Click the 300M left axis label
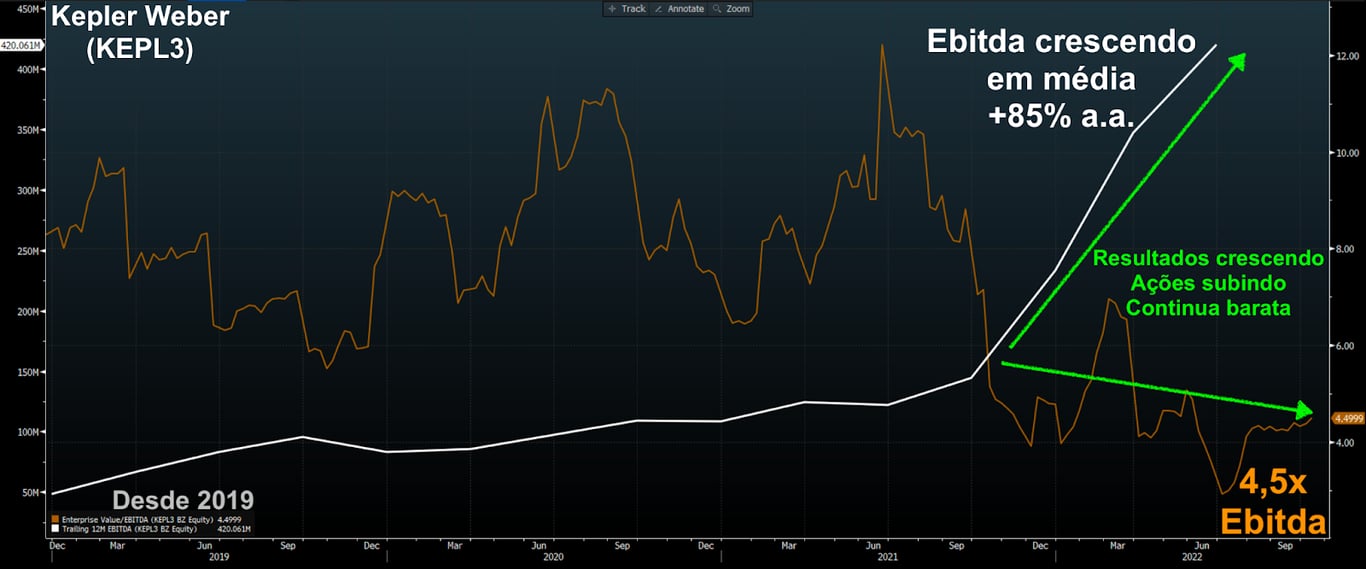The image size is (1366, 569). click(26, 190)
